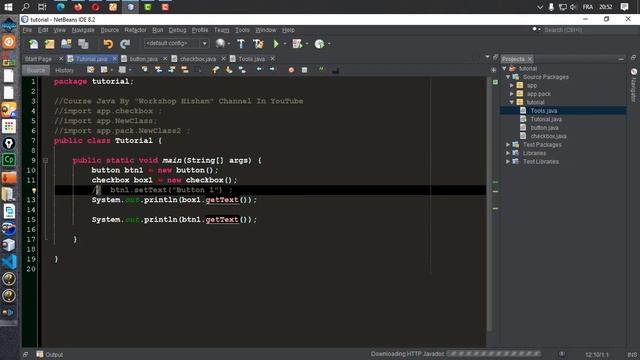Click the Output window icon in status bar
Viewport: 640px width, 360px height.
point(40,354)
